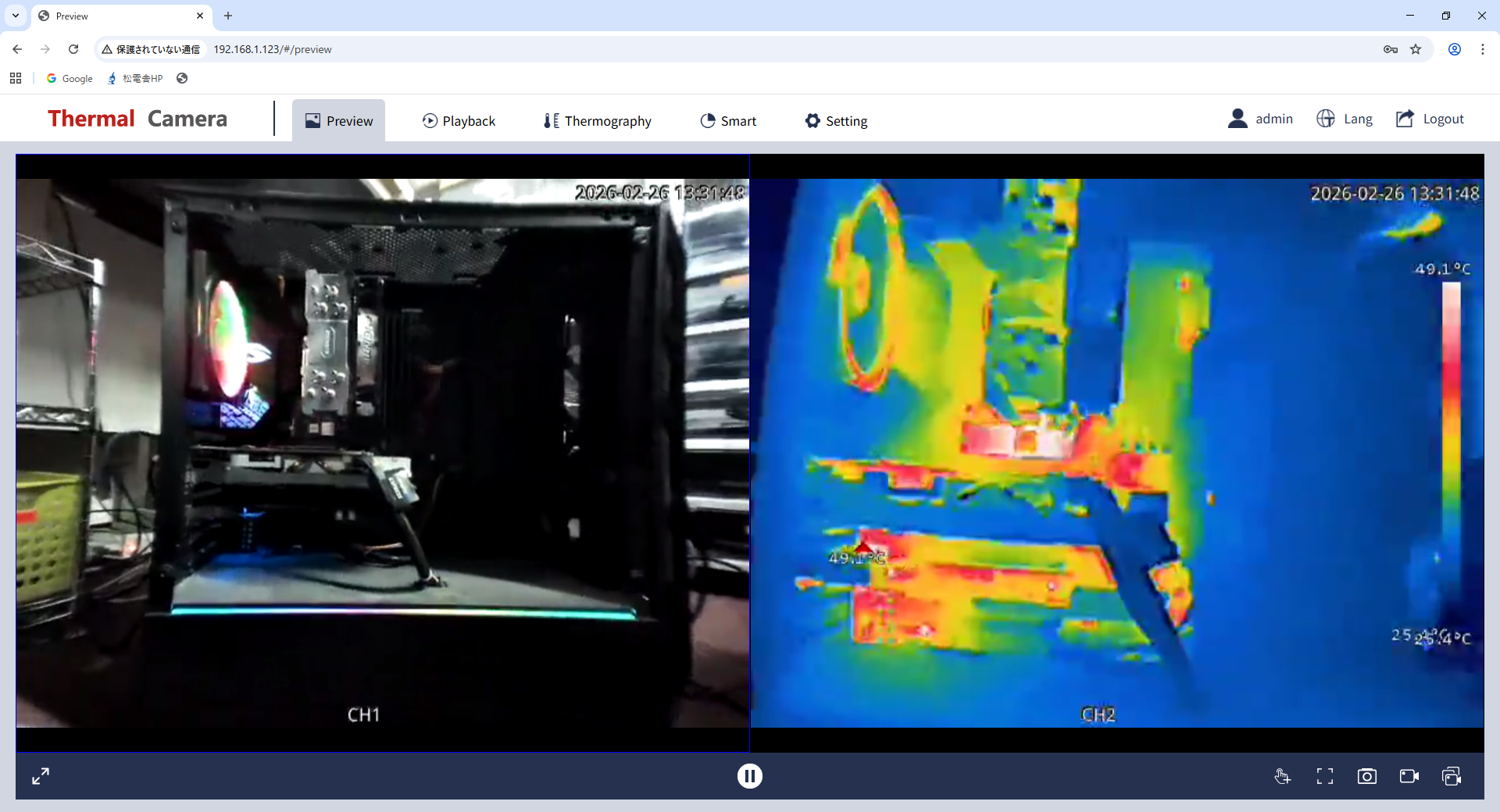
Task: Click the Logout link
Action: point(1430,119)
